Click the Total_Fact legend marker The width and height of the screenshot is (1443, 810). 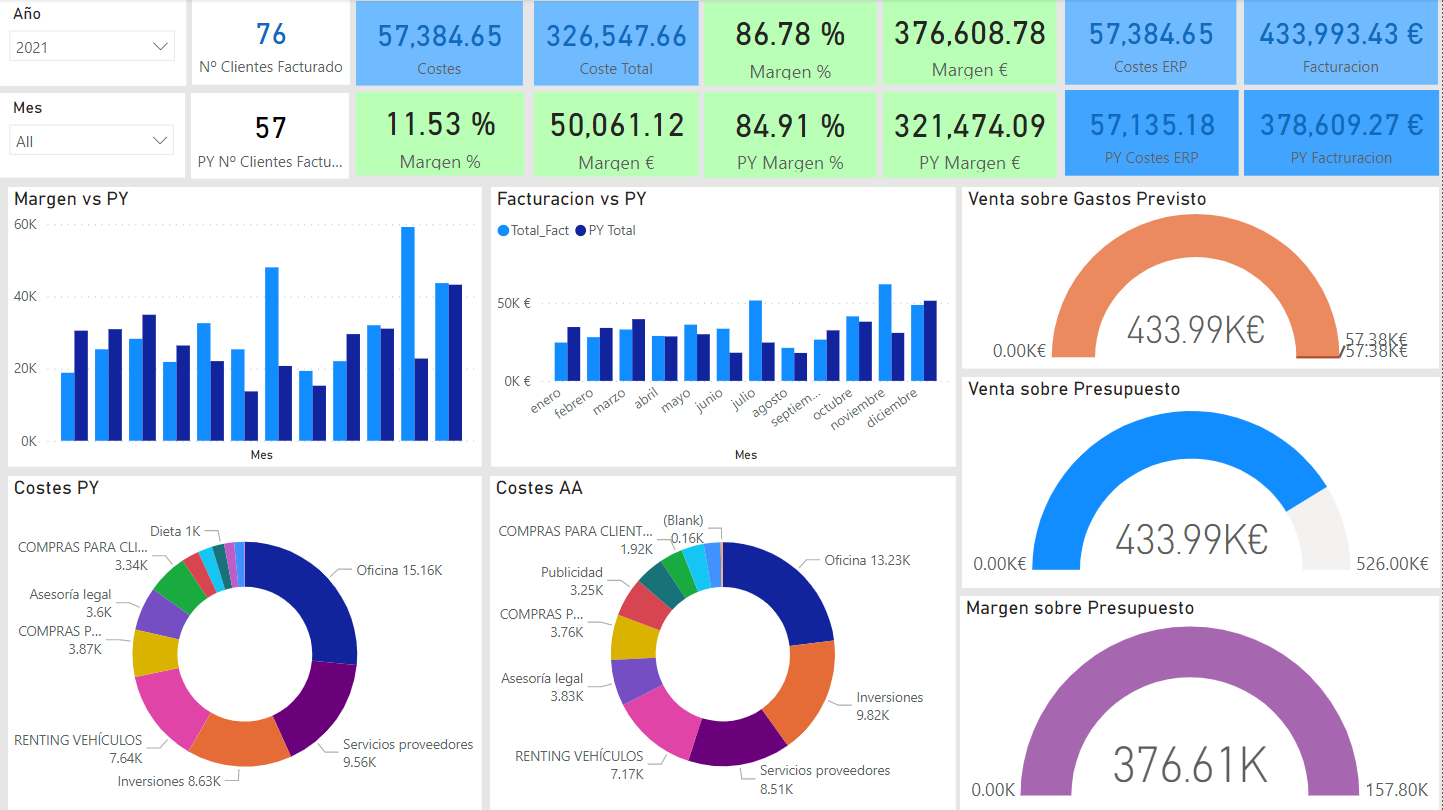[503, 231]
